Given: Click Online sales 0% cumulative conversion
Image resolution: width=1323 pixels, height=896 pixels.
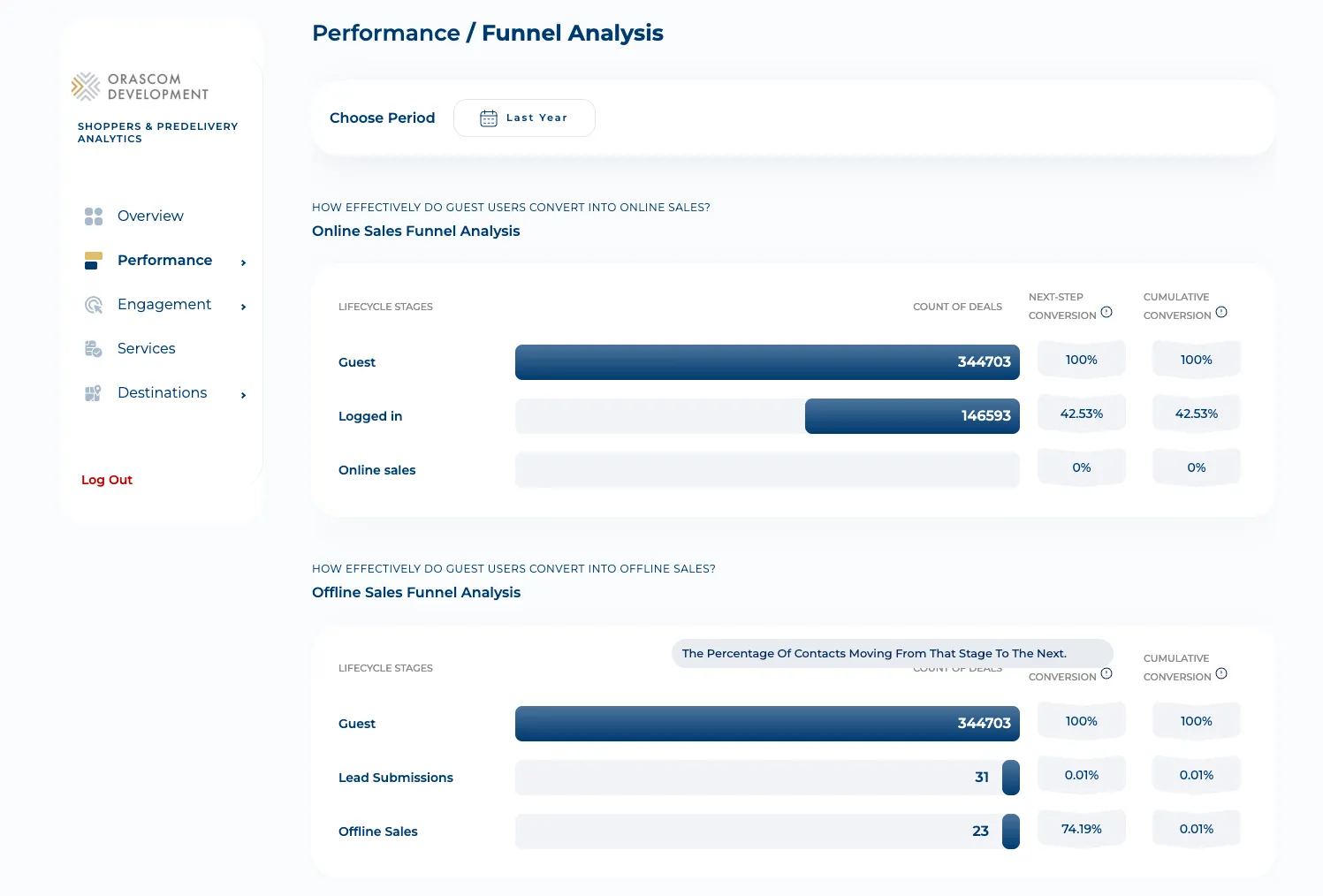Looking at the screenshot, I should coord(1197,467).
